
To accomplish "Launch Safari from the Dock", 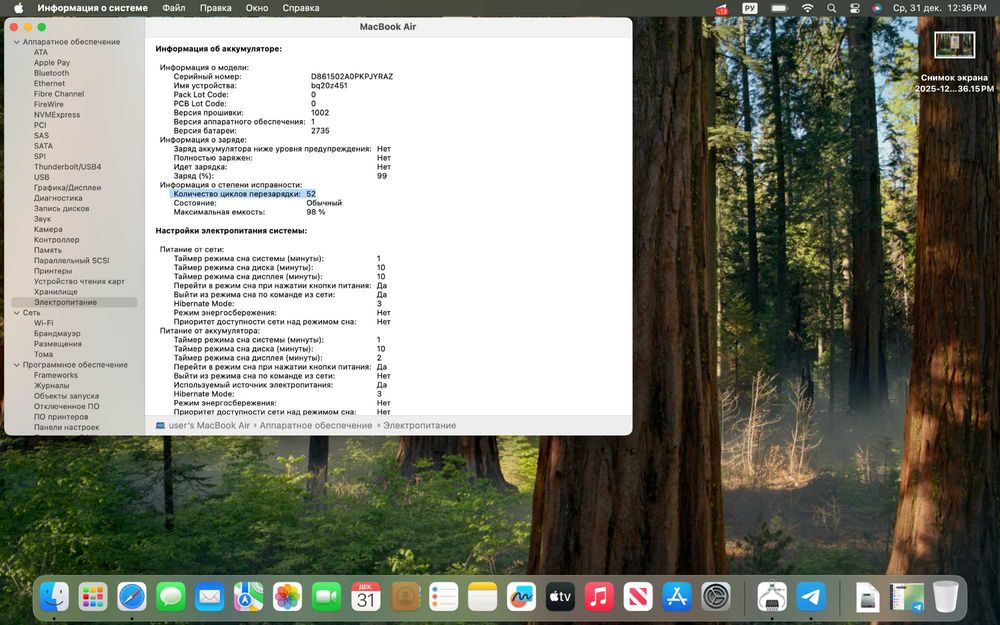I will pyautogui.click(x=132, y=597).
